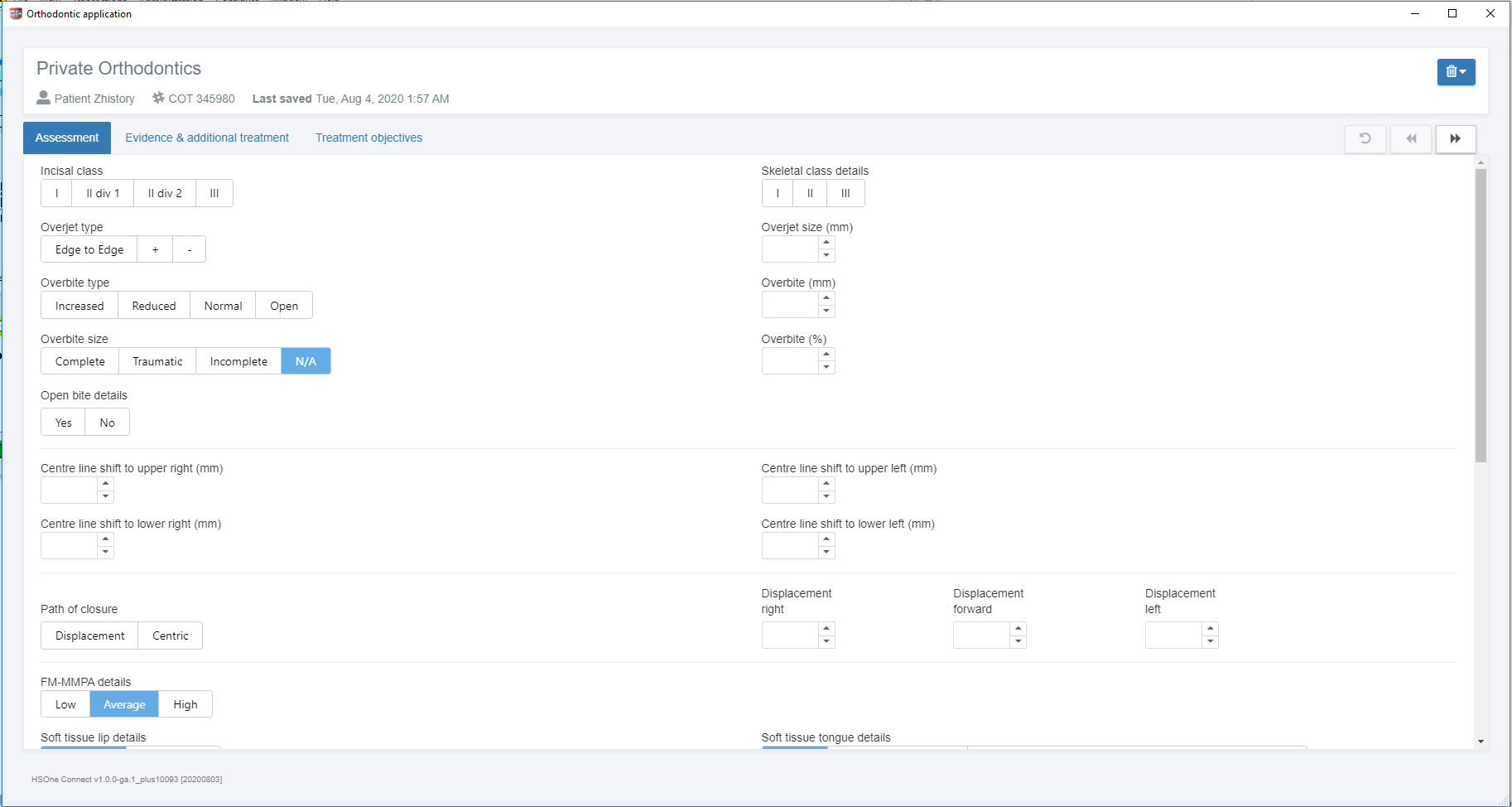Set overbite type to Increased
Viewport: 1512px width, 807px height.
pyautogui.click(x=79, y=306)
